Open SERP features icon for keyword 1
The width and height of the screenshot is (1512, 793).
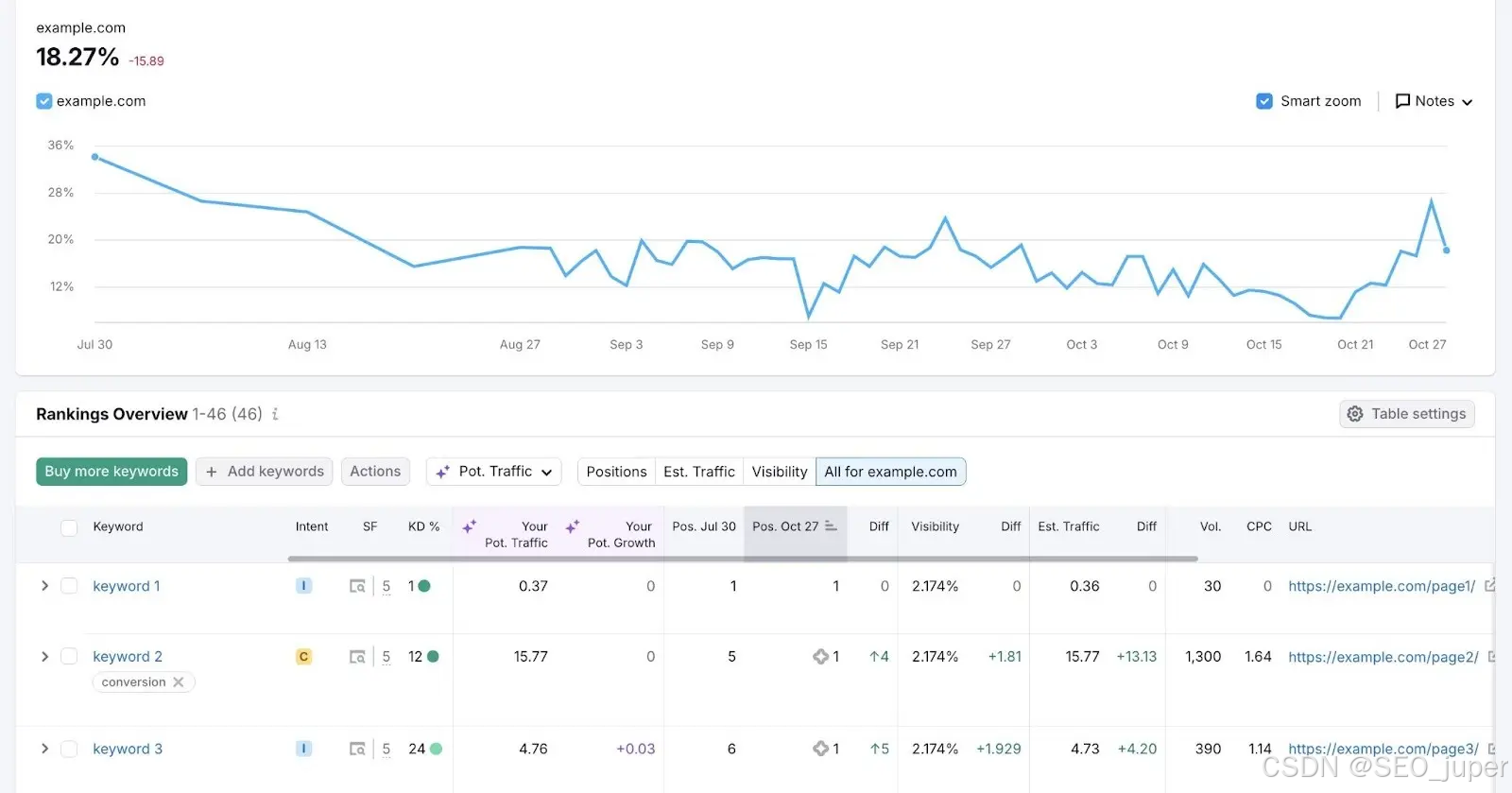357,586
